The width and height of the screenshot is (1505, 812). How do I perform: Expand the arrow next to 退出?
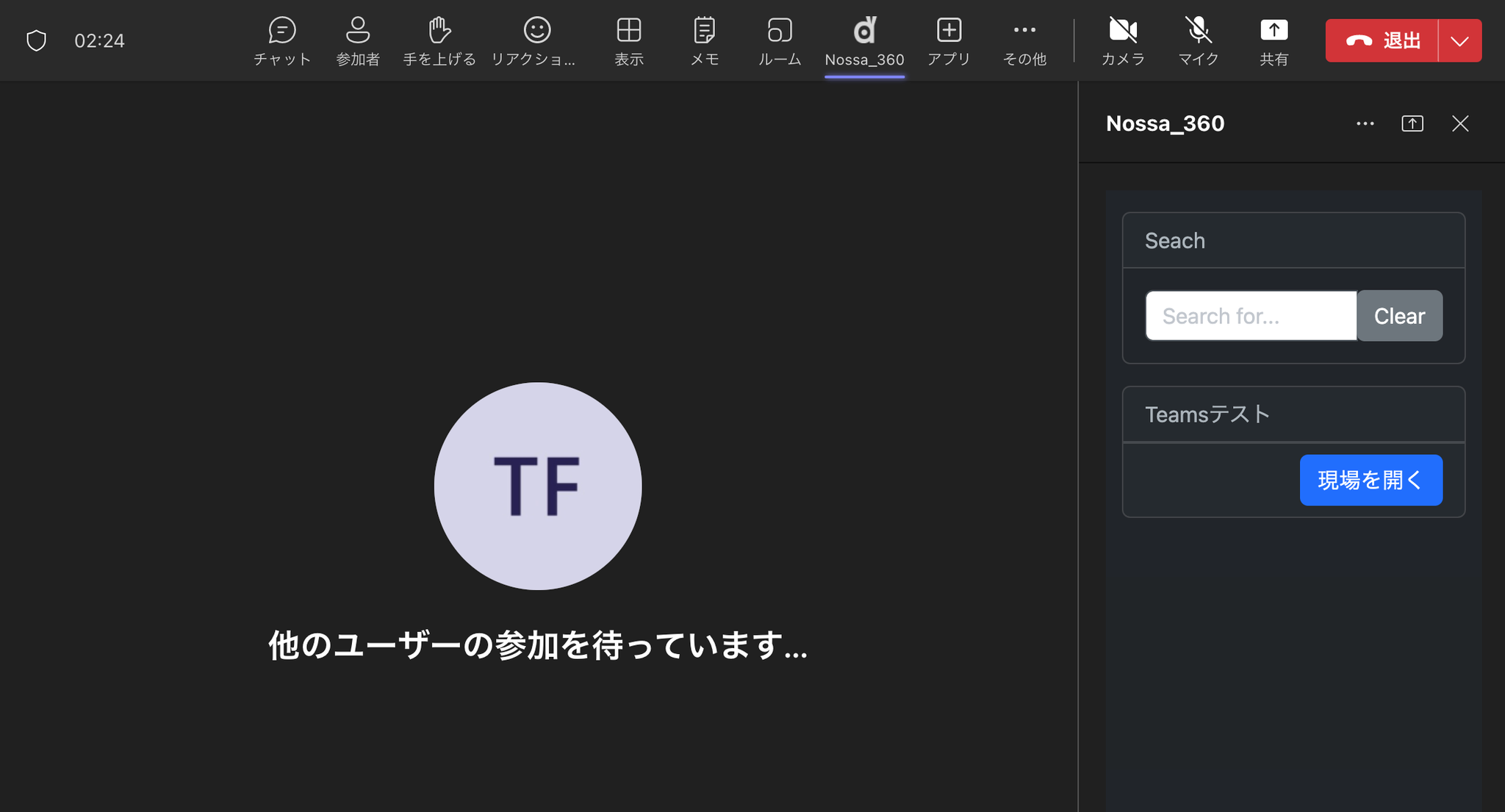tap(1459, 41)
